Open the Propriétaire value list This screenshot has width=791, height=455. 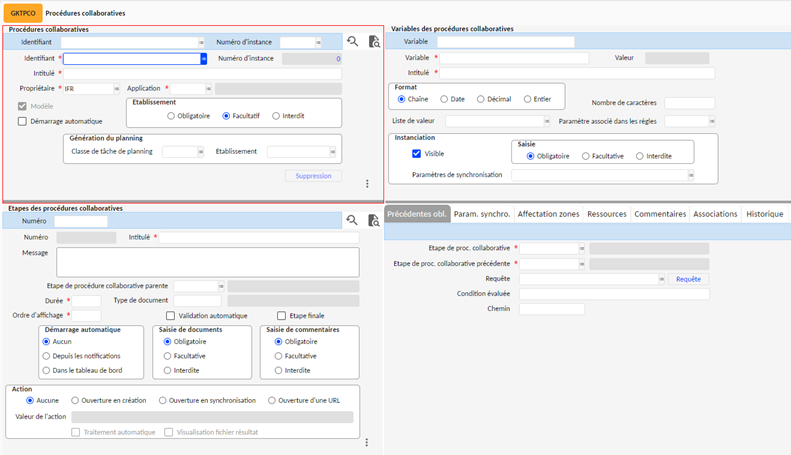click(116, 89)
